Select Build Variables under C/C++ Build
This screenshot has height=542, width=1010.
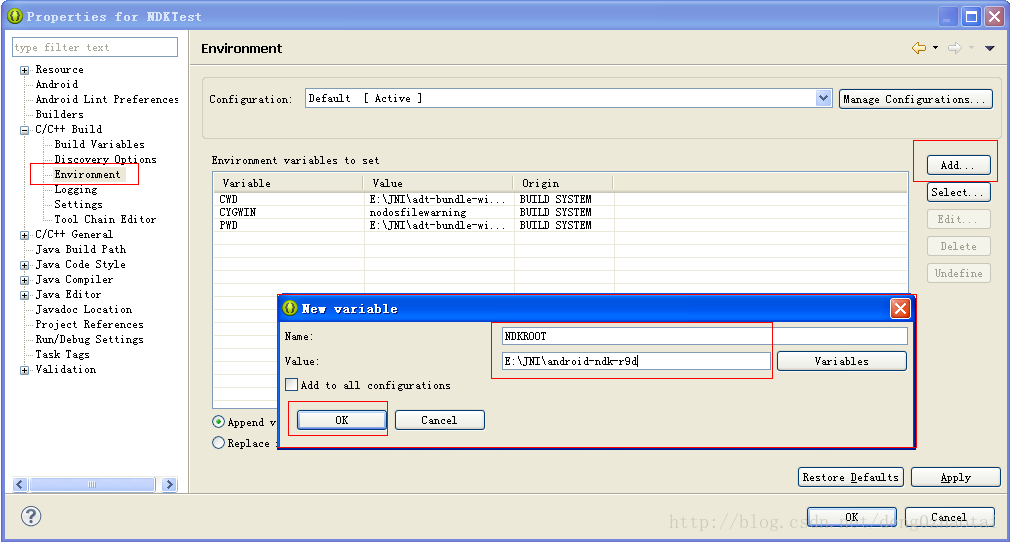point(99,144)
